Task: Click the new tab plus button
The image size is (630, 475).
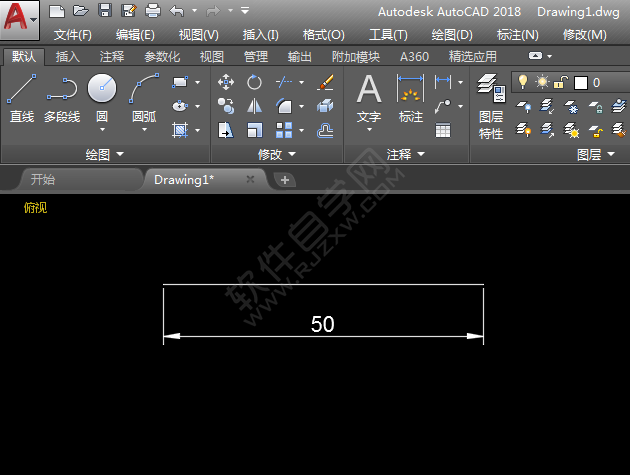Action: point(285,180)
